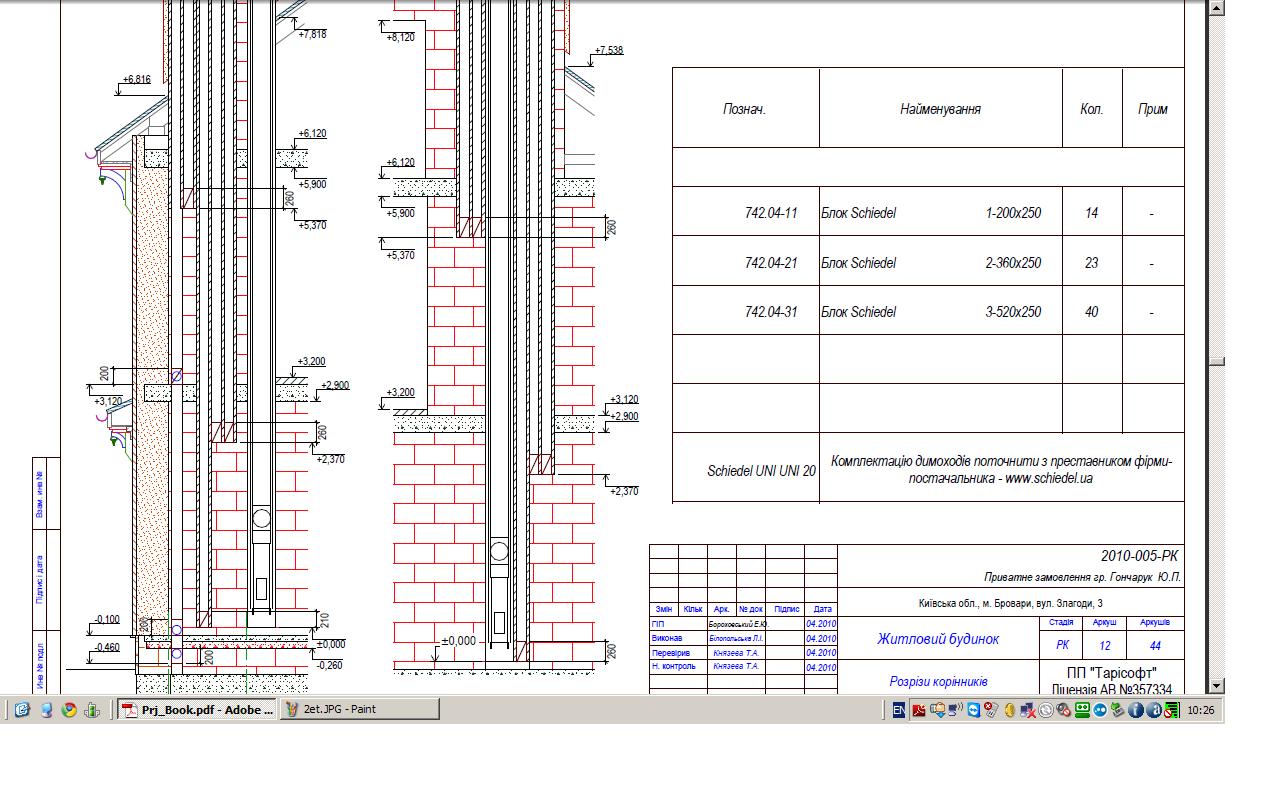The height and width of the screenshot is (800, 1280).
Task: Click the 'Приватне замовлення гр. Гончарук Ю.П.' line
Action: tap(1082, 578)
